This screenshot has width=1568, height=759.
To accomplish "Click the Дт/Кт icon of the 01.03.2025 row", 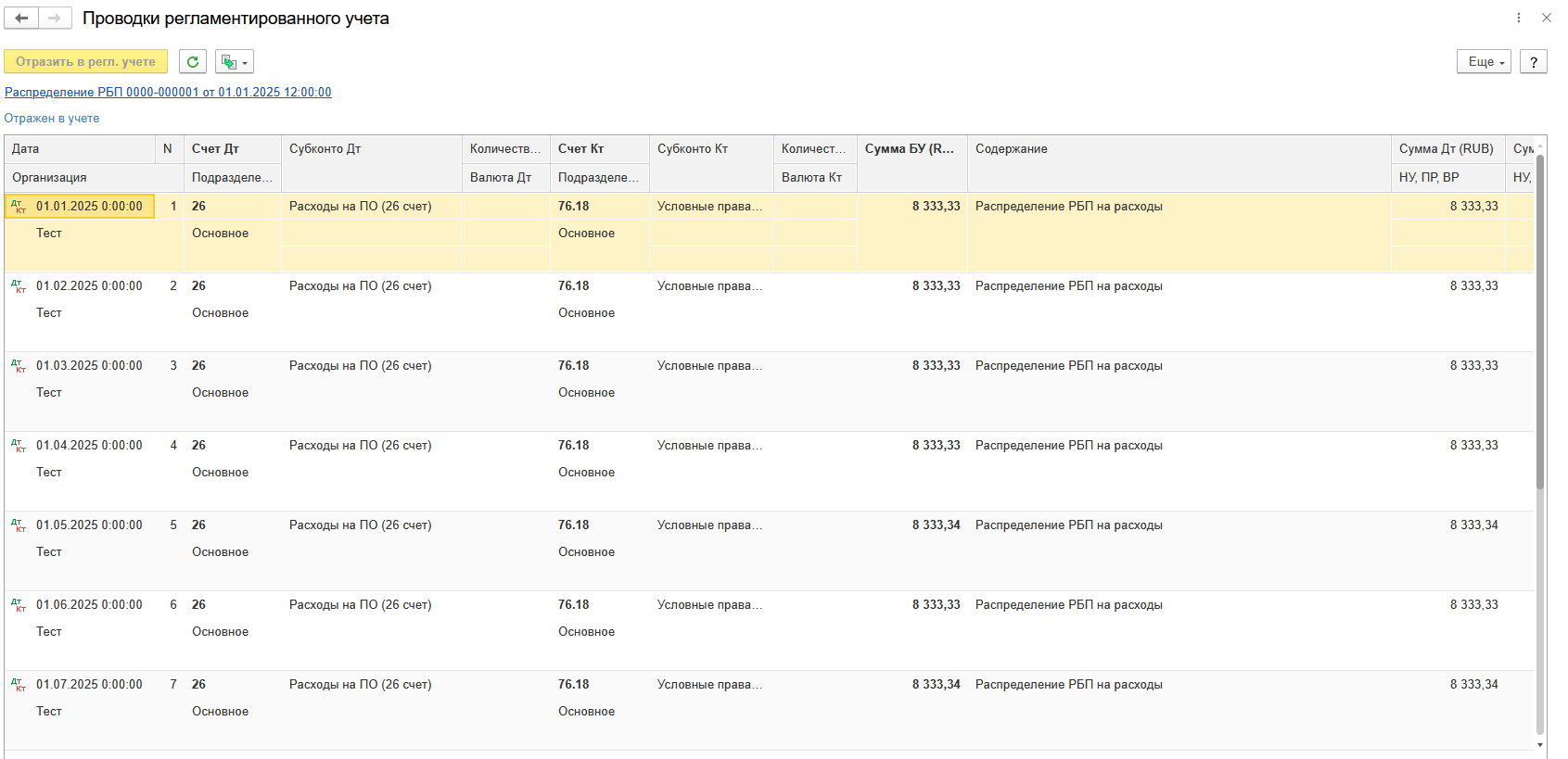I will [19, 366].
